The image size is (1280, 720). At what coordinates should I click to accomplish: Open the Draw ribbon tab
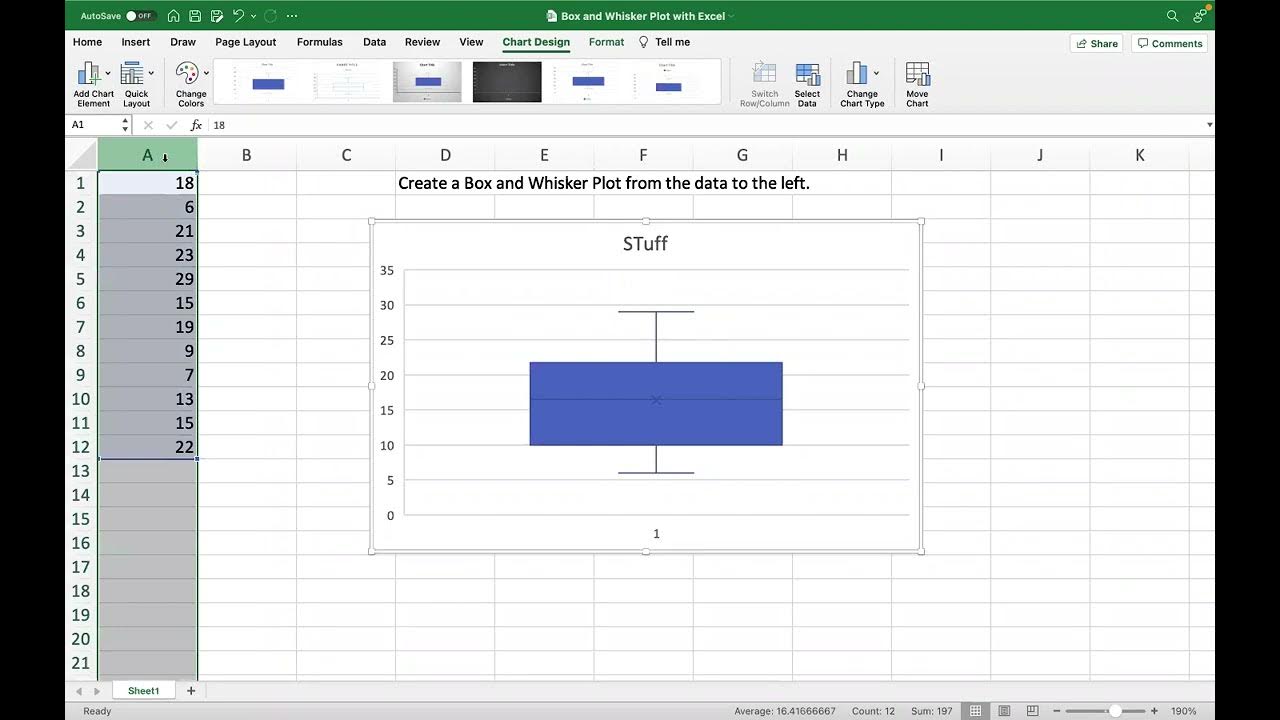(x=183, y=42)
